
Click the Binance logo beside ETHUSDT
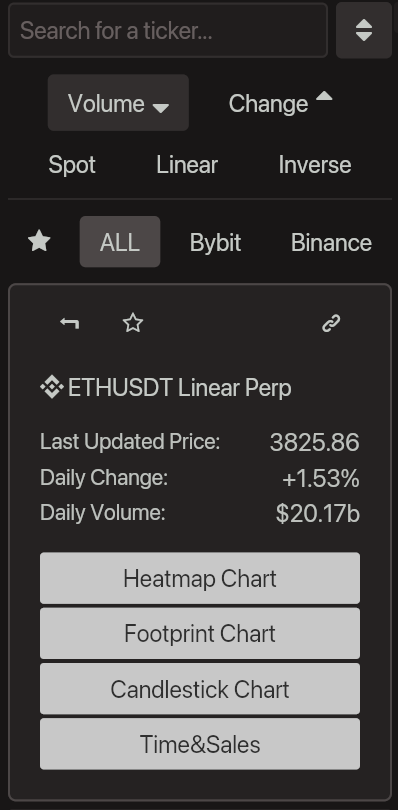52,387
